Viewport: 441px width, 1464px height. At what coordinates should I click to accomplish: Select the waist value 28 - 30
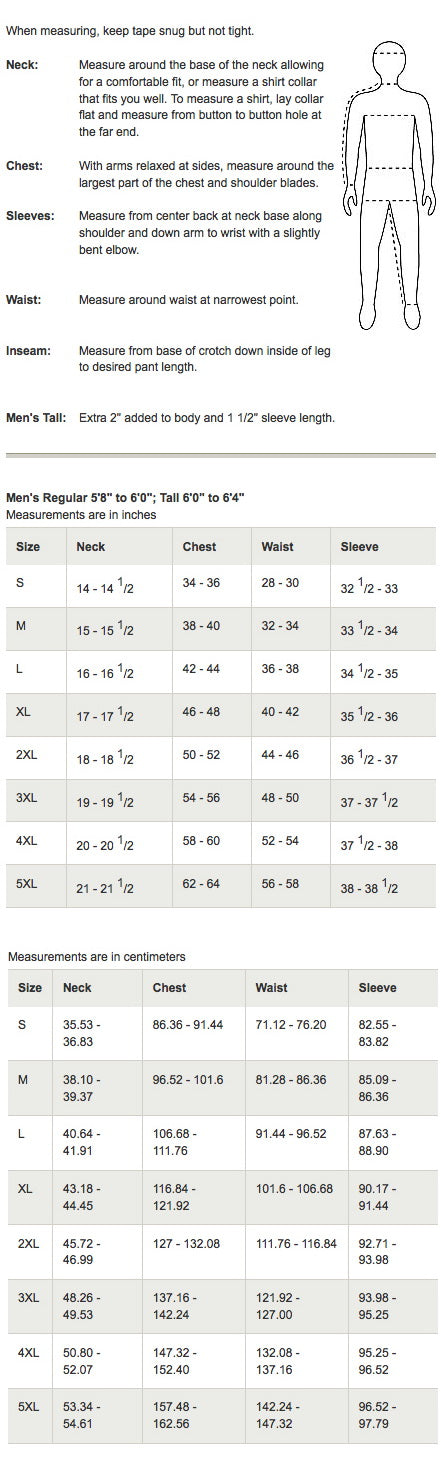pyautogui.click(x=280, y=583)
